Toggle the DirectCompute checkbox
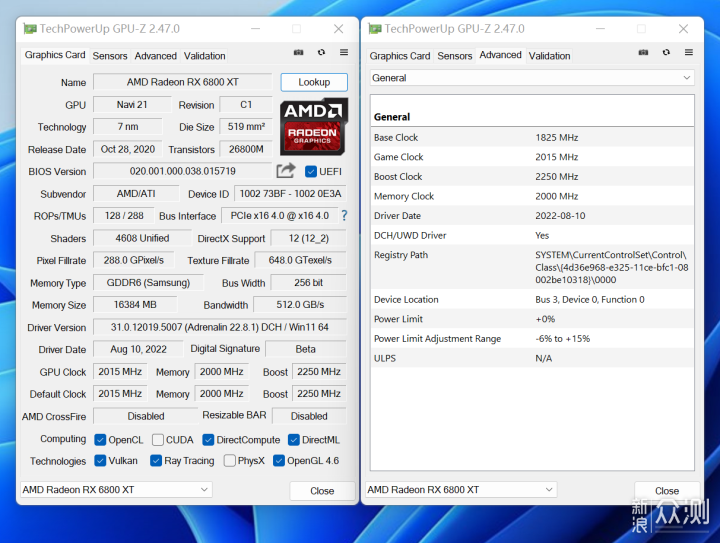This screenshot has width=720, height=543. pyautogui.click(x=208, y=440)
